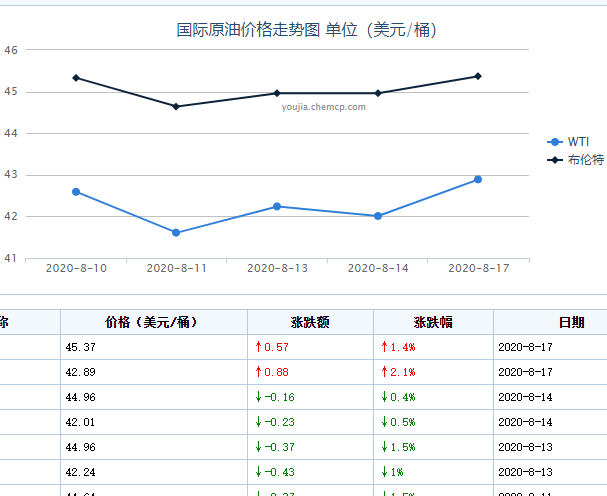Image resolution: width=607 pixels, height=496 pixels.
Task: Click the WTI data point for 2020-8-17
Action: pyautogui.click(x=478, y=179)
